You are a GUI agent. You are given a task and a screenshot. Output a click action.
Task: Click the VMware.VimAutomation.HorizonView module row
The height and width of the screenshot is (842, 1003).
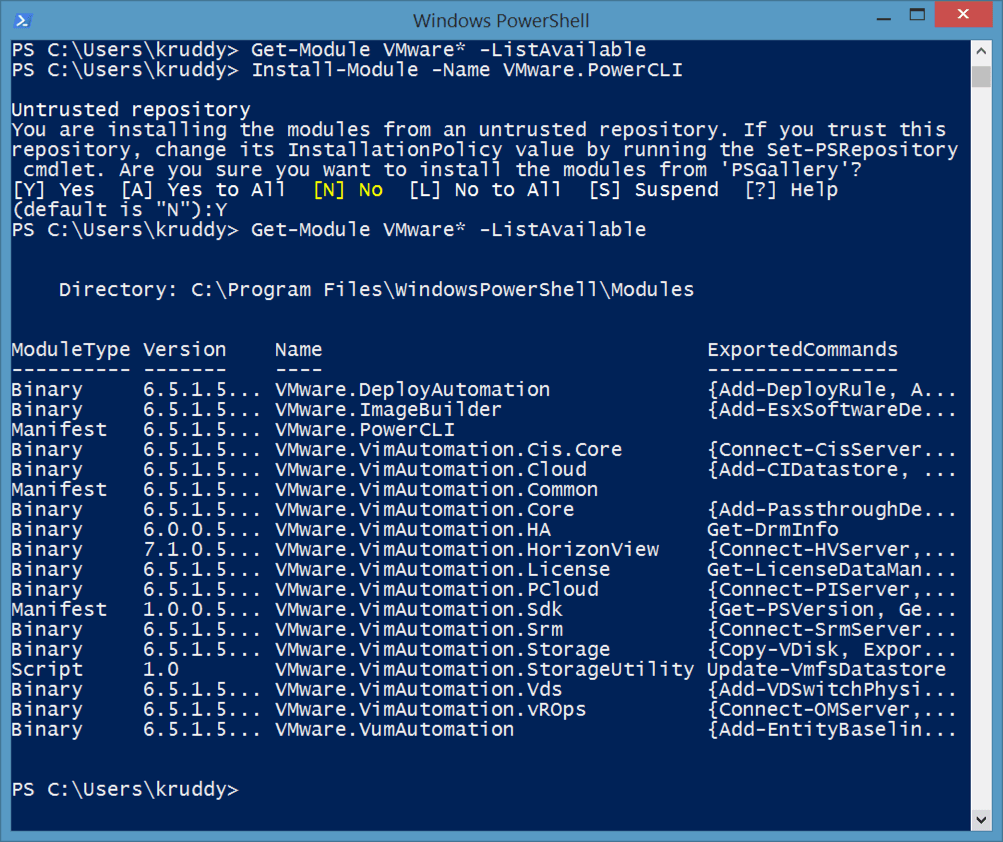466,550
